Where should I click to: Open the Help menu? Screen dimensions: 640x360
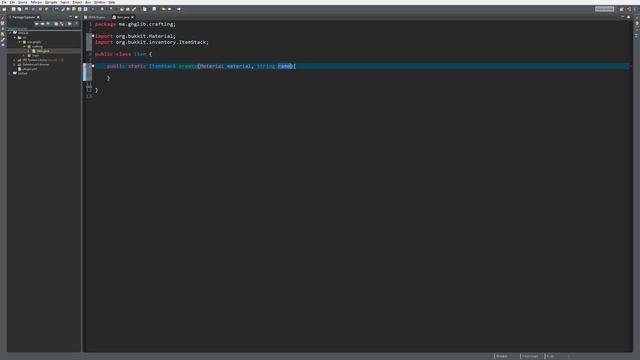[111, 2]
